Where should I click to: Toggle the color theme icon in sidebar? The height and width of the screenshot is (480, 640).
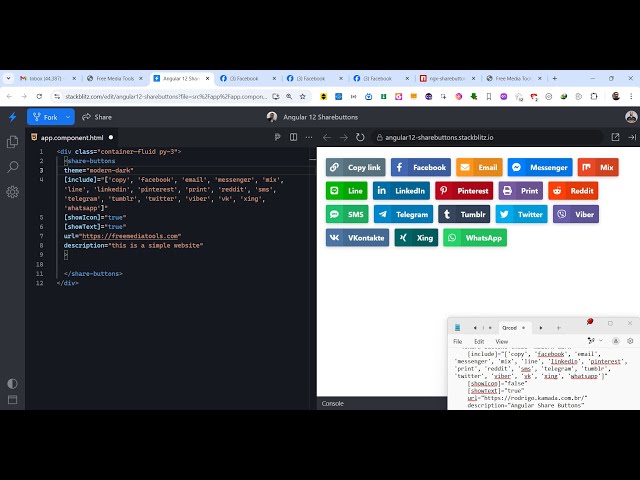pyautogui.click(x=12, y=383)
